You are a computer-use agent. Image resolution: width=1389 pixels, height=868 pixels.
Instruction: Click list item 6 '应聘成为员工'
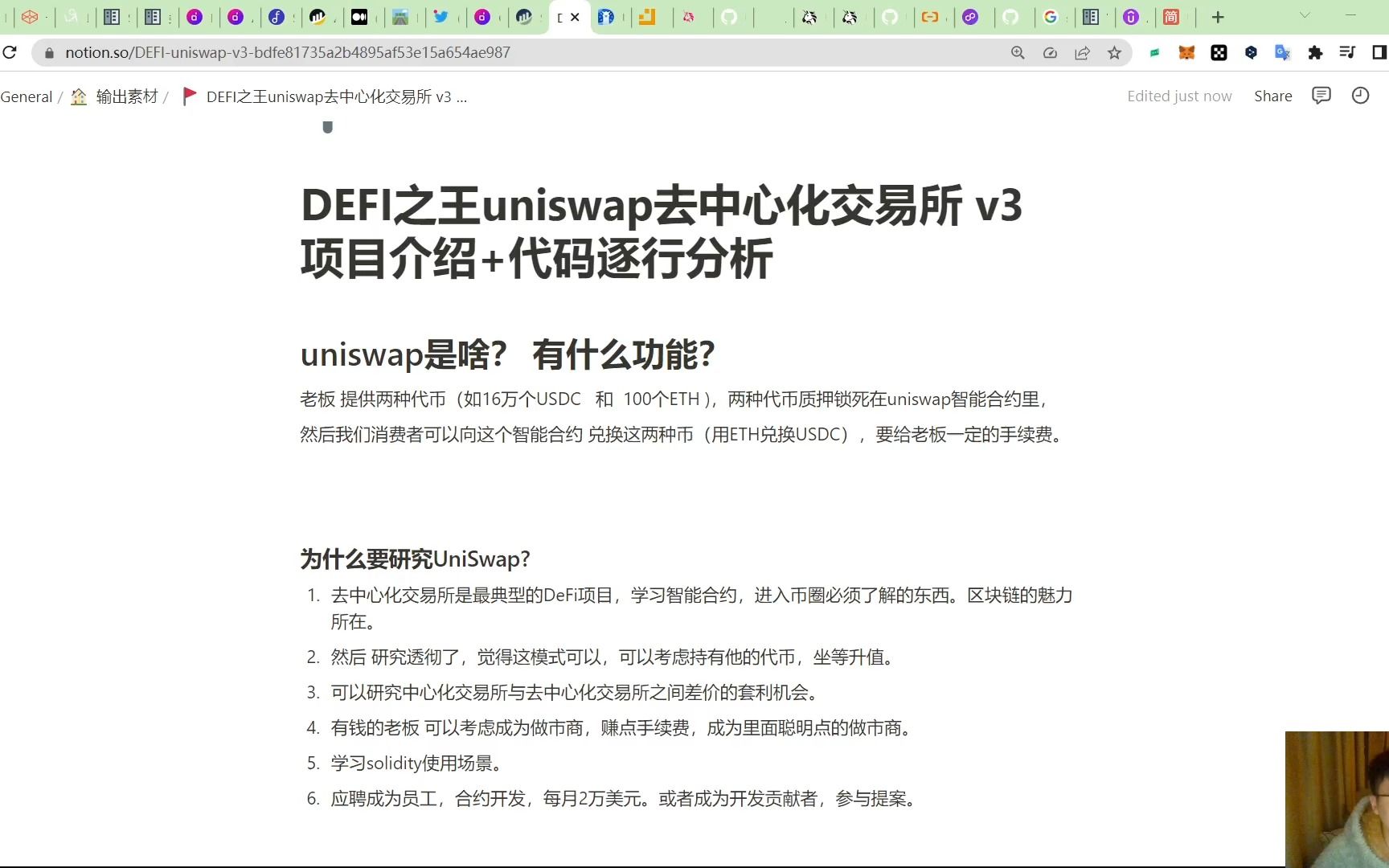pos(625,799)
